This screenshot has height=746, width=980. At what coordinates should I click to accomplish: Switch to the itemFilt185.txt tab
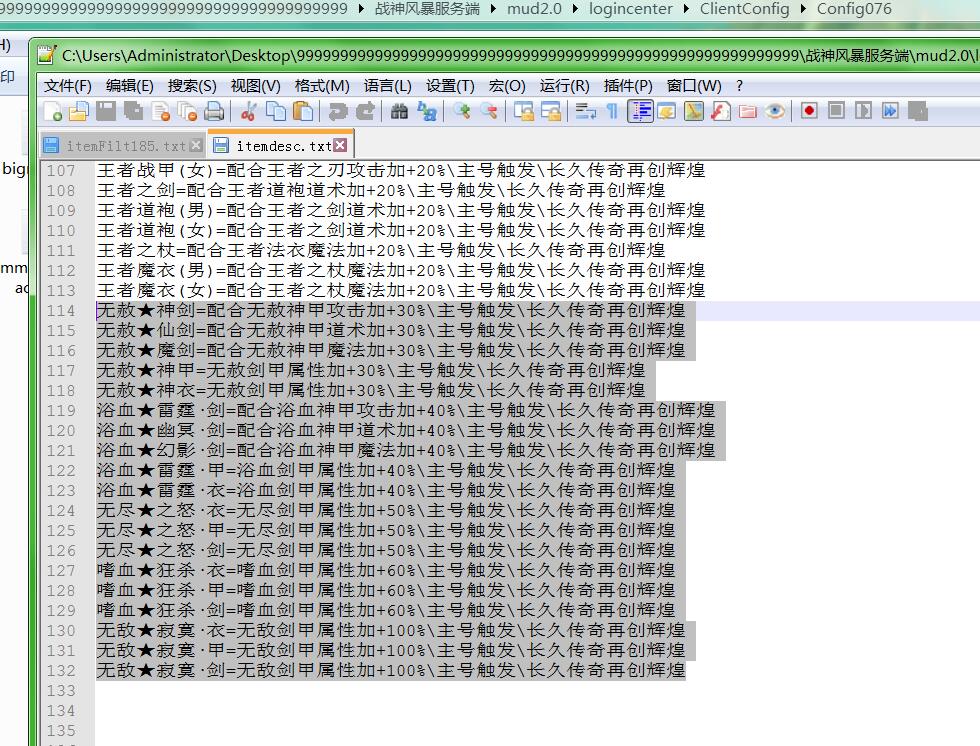pos(120,146)
